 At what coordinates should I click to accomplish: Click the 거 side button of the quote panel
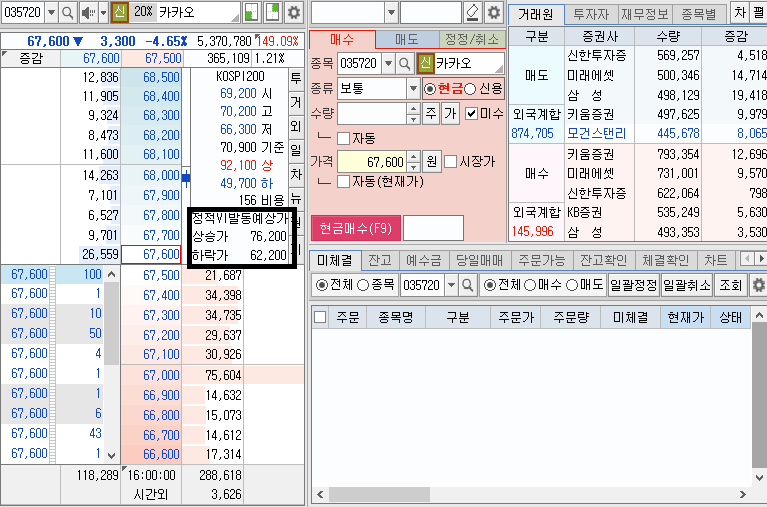tap(296, 102)
